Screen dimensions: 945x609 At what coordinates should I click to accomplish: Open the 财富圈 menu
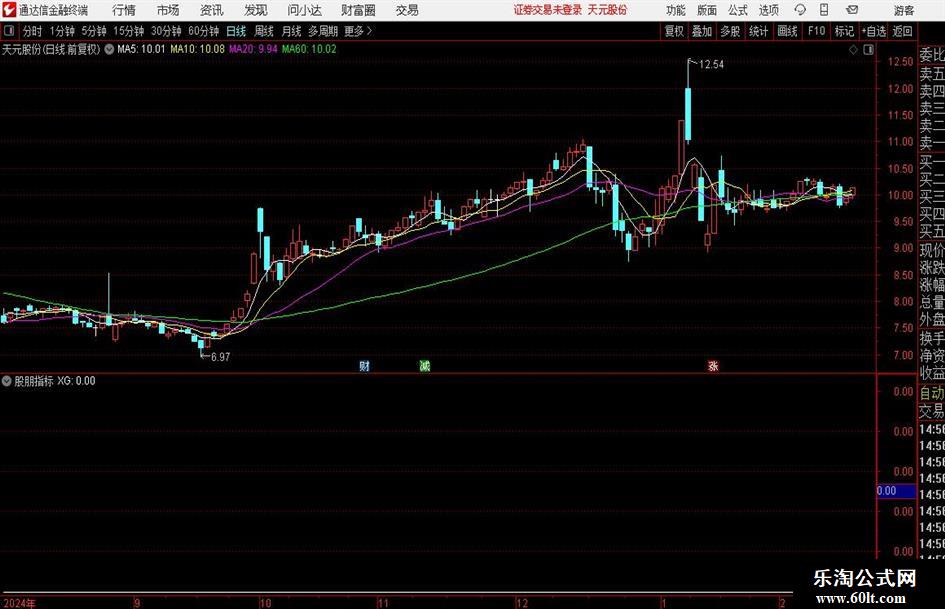tap(358, 10)
